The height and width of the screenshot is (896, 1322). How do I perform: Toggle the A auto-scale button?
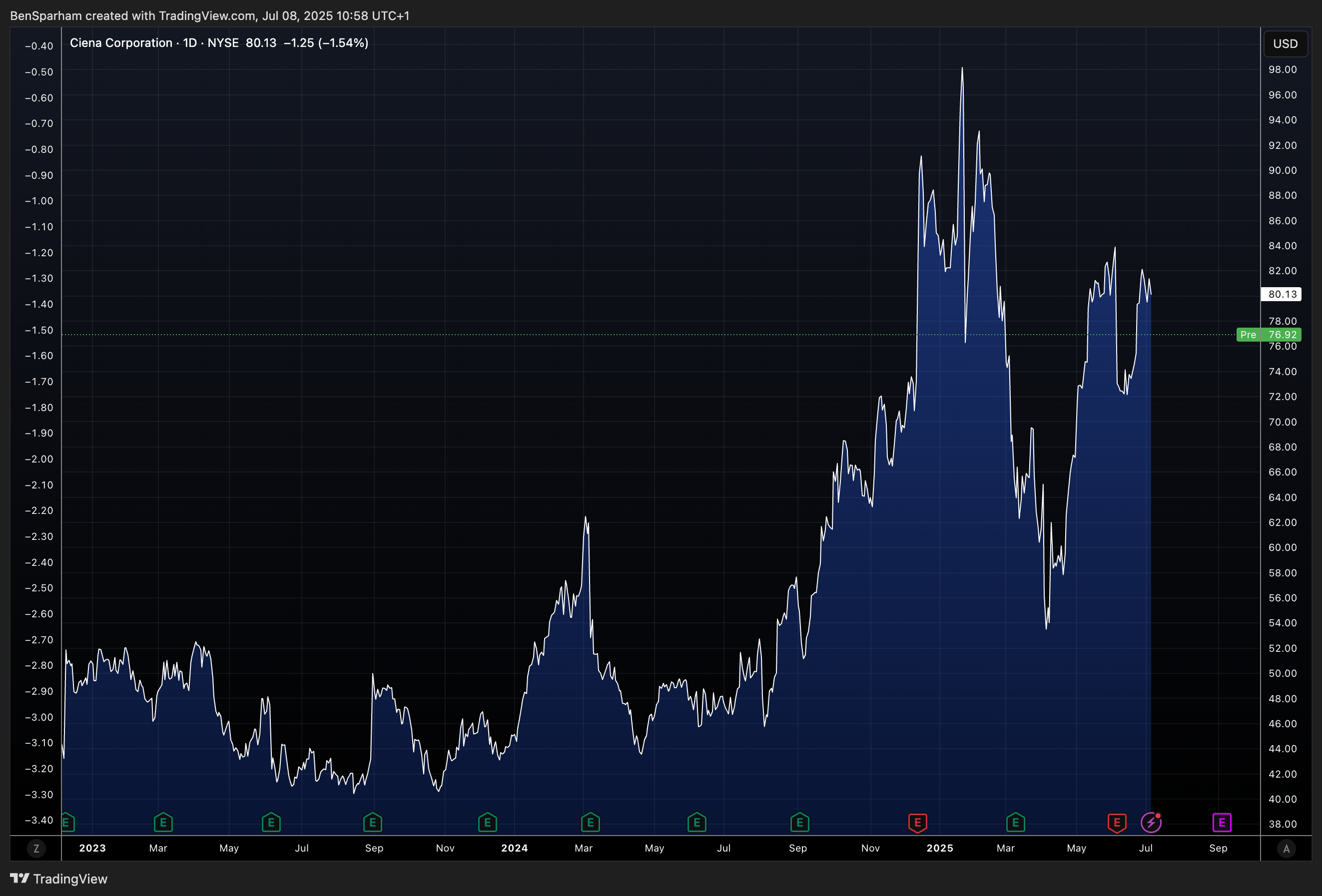(x=1286, y=848)
